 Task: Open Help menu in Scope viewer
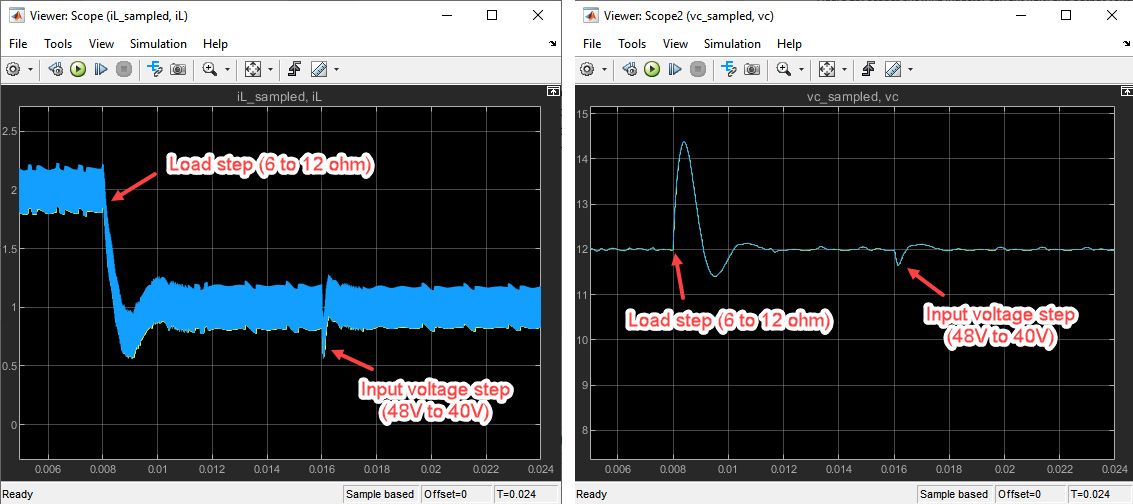[215, 44]
